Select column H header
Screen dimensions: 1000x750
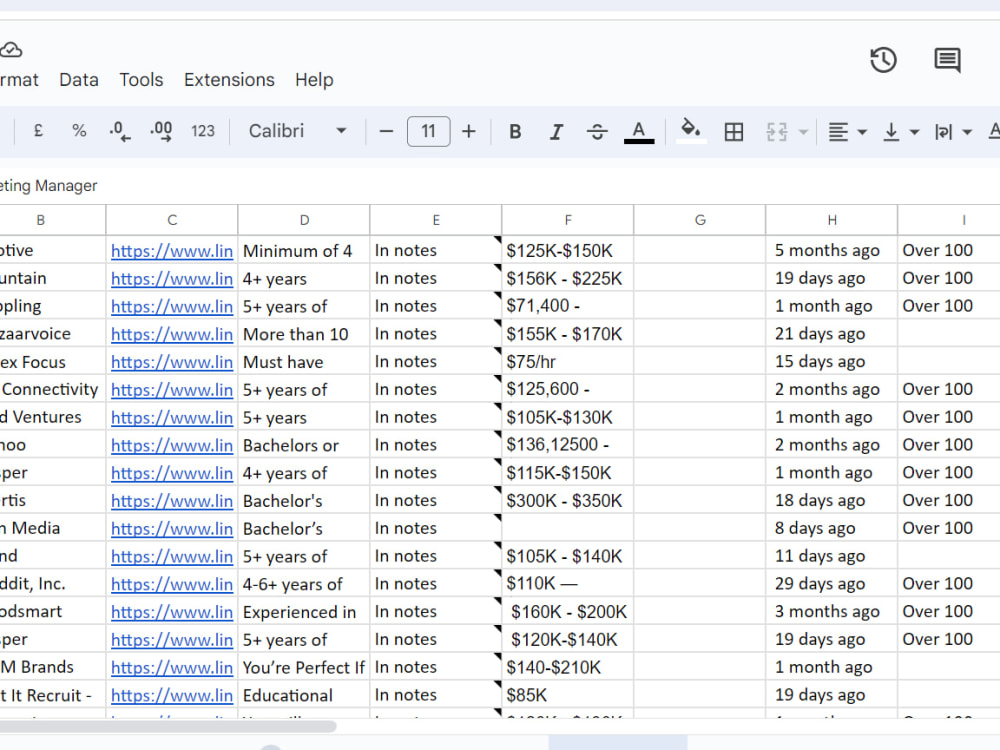[832, 220]
